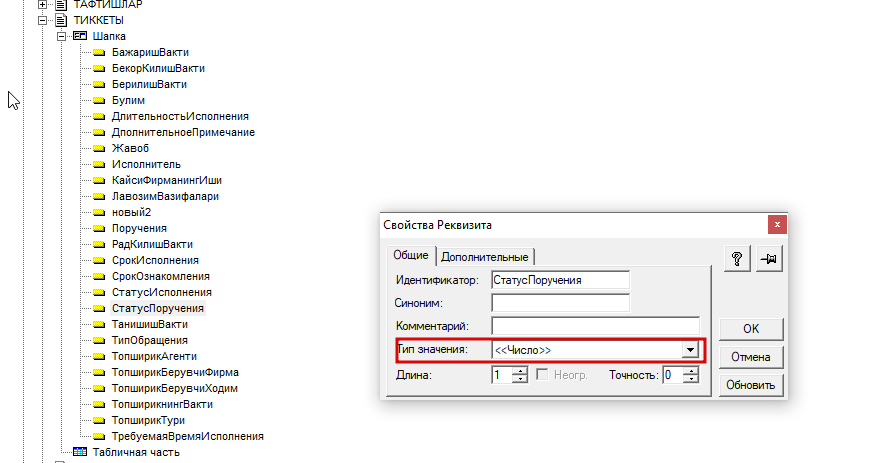Click the Табличная часть table icon
Screen dimensions: 870x463
(80, 452)
